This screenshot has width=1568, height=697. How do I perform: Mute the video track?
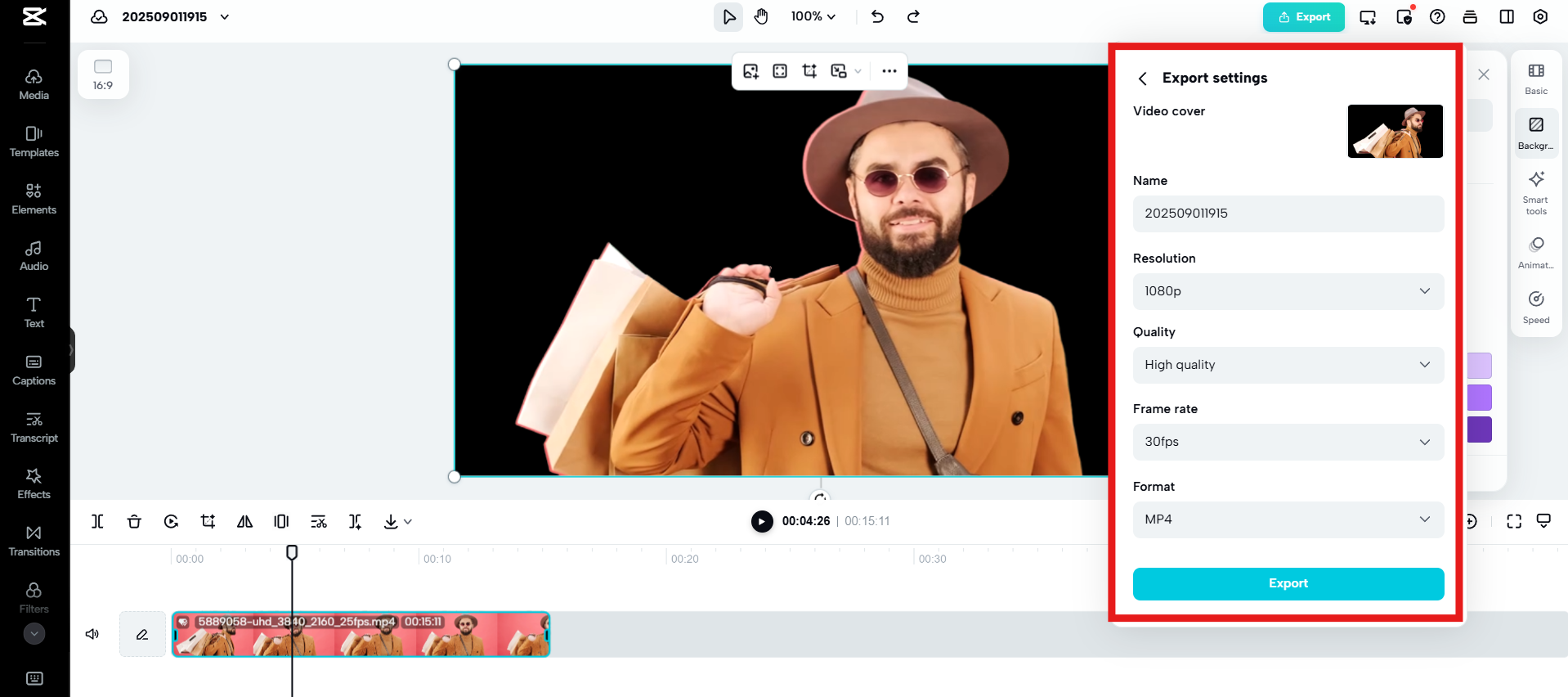(92, 634)
